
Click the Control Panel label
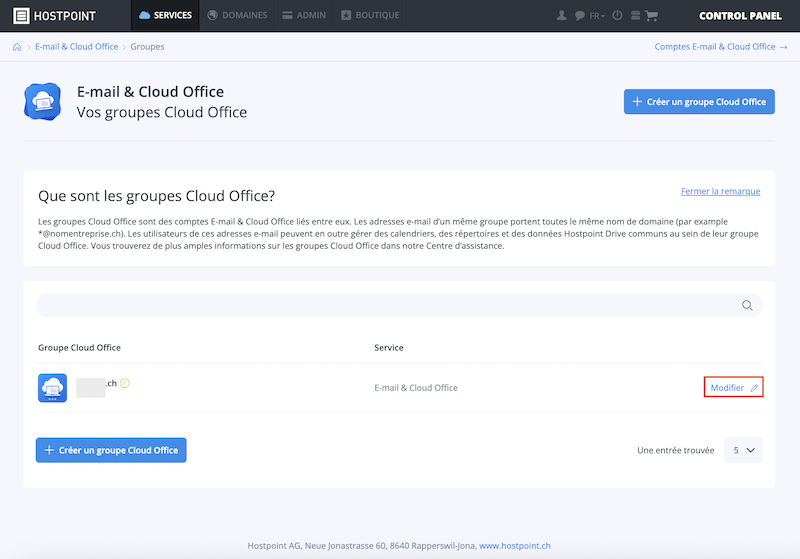(x=740, y=16)
